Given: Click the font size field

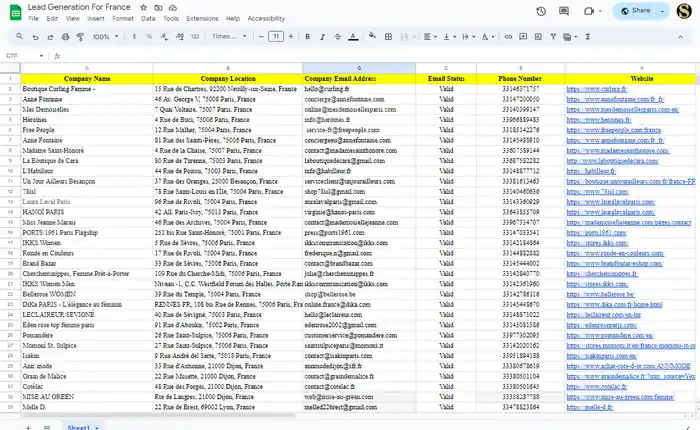Looking at the screenshot, I should click(276, 37).
